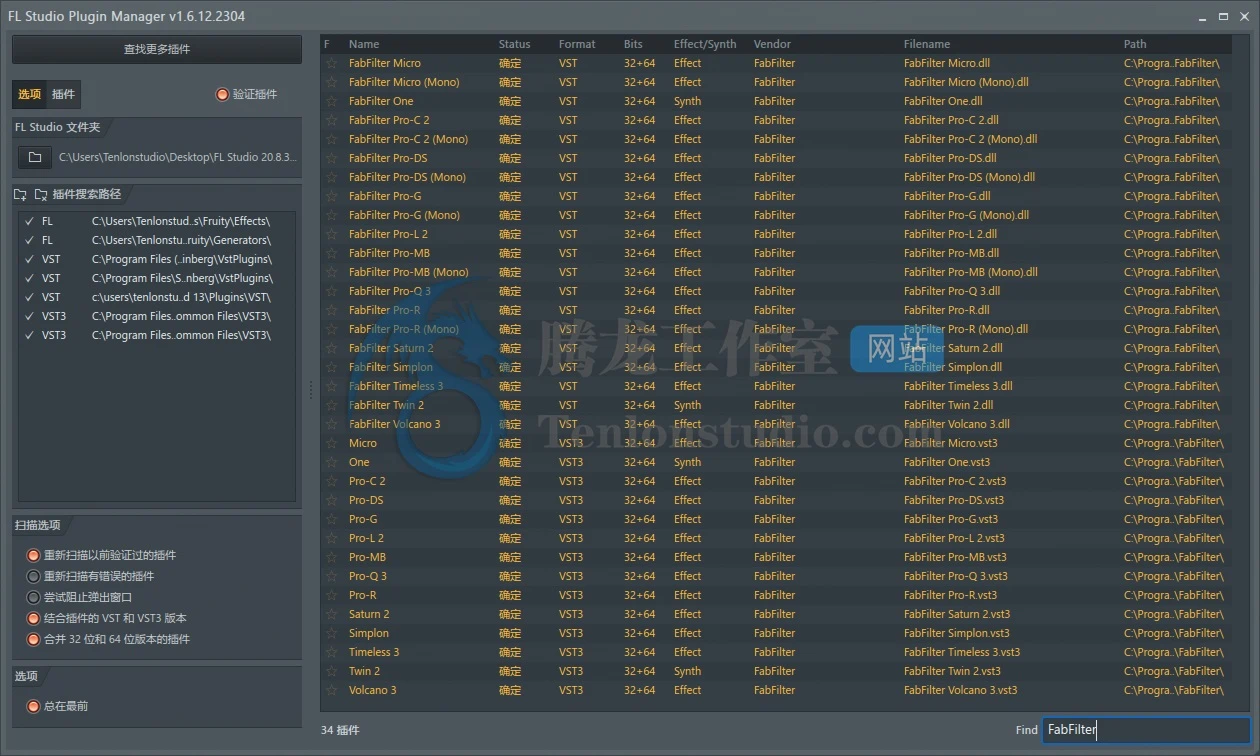Click the add plugin search path icon
Image resolution: width=1260 pixels, height=756 pixels.
20,194
